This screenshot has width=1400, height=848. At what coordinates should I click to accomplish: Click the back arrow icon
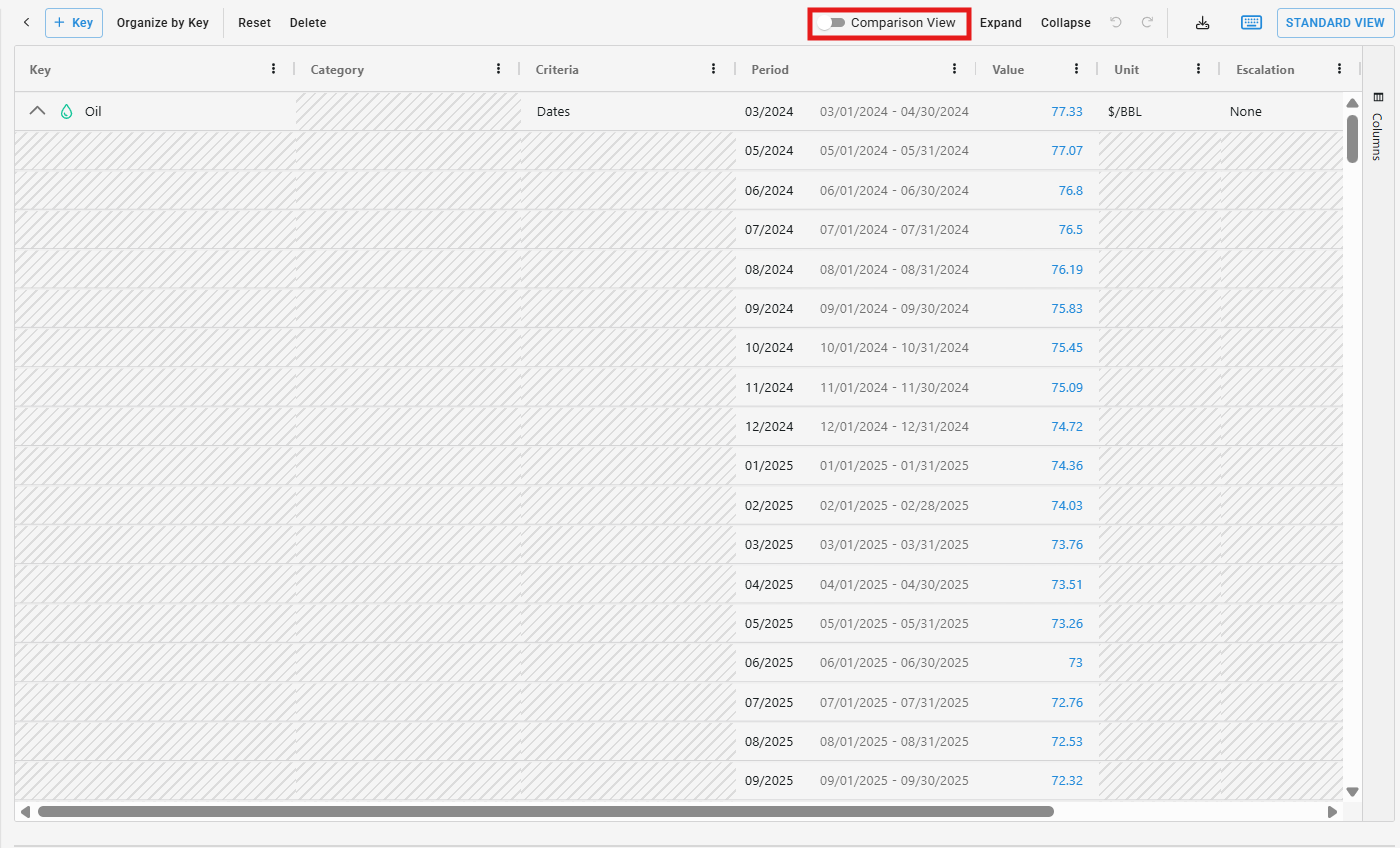(26, 22)
